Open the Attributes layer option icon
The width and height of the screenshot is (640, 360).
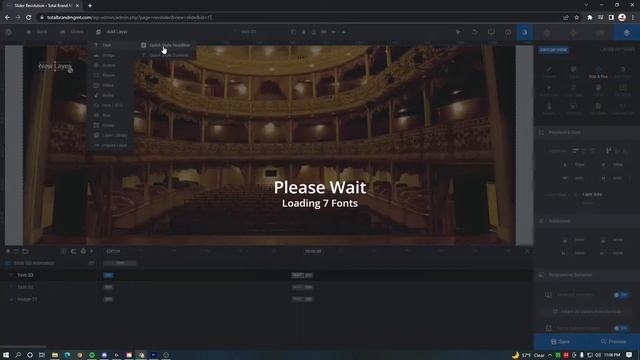coord(598,109)
